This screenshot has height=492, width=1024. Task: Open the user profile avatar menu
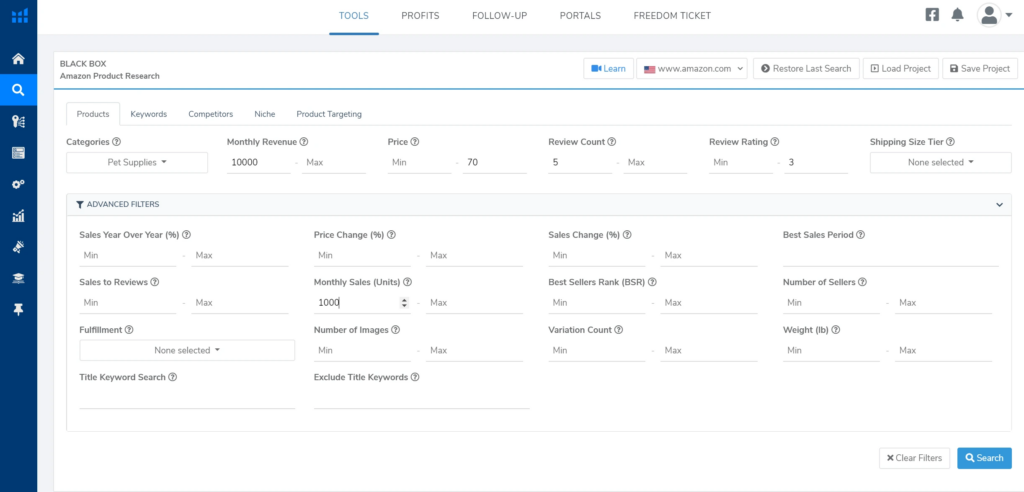point(993,15)
